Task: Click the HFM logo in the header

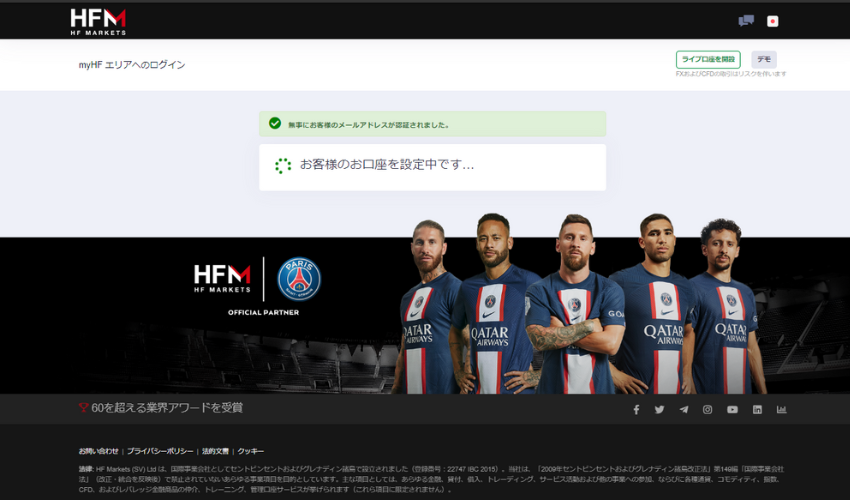Action: pyautogui.click(x=98, y=22)
